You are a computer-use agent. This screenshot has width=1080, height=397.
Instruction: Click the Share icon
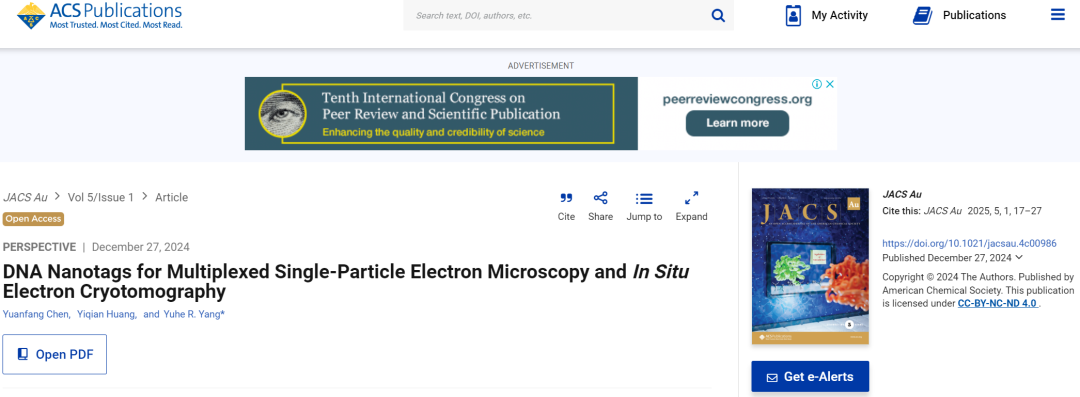[601, 198]
